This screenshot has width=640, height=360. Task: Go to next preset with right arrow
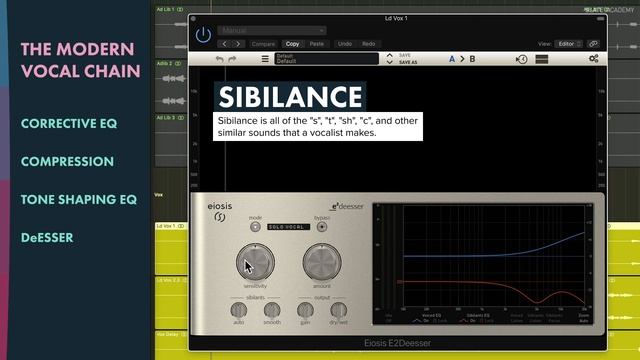pyautogui.click(x=238, y=44)
